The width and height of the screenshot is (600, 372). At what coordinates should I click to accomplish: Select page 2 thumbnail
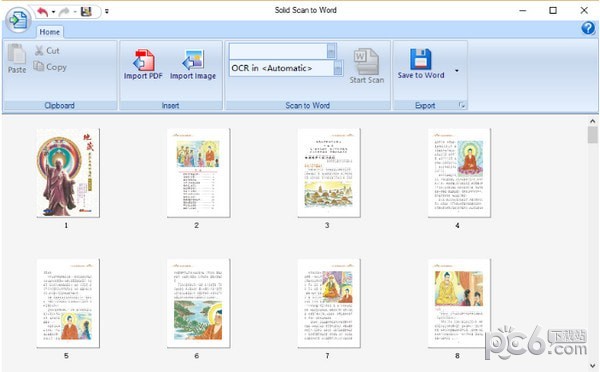pyautogui.click(x=198, y=173)
